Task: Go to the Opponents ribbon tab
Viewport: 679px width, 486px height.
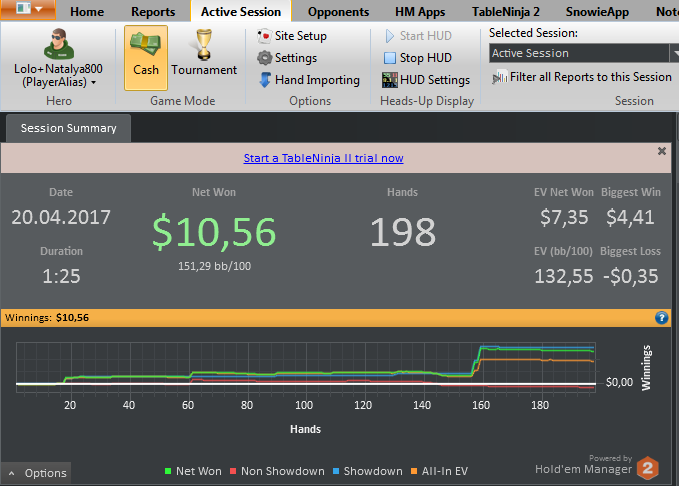Action: coord(338,12)
